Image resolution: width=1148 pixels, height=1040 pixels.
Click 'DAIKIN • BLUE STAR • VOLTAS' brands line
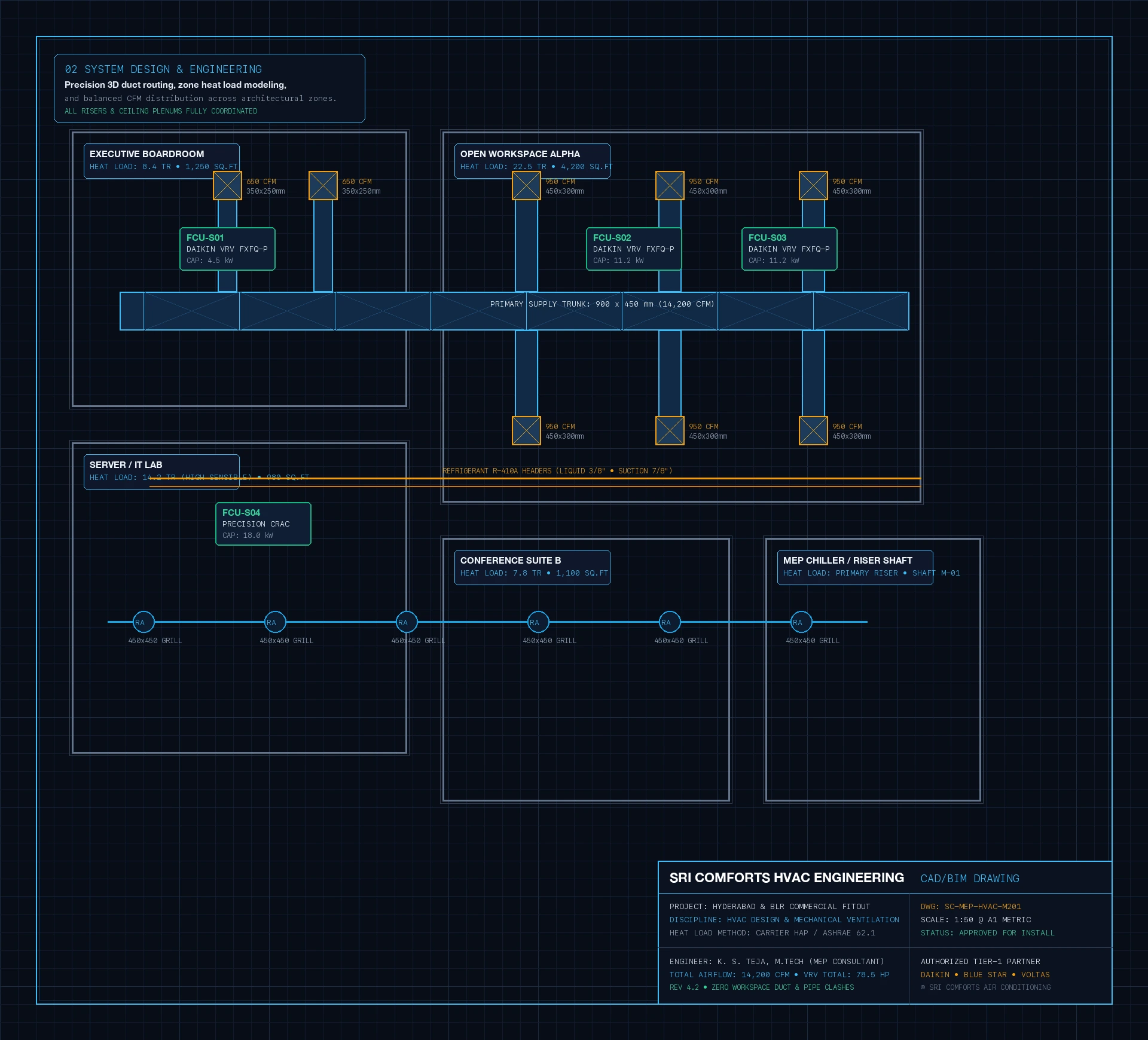coord(985,975)
